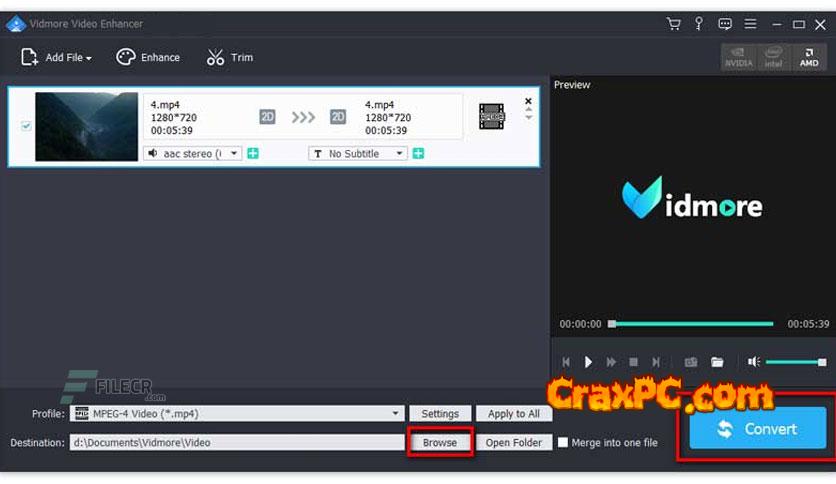Enable Merge into one file
This screenshot has width=836, height=484.
562,442
